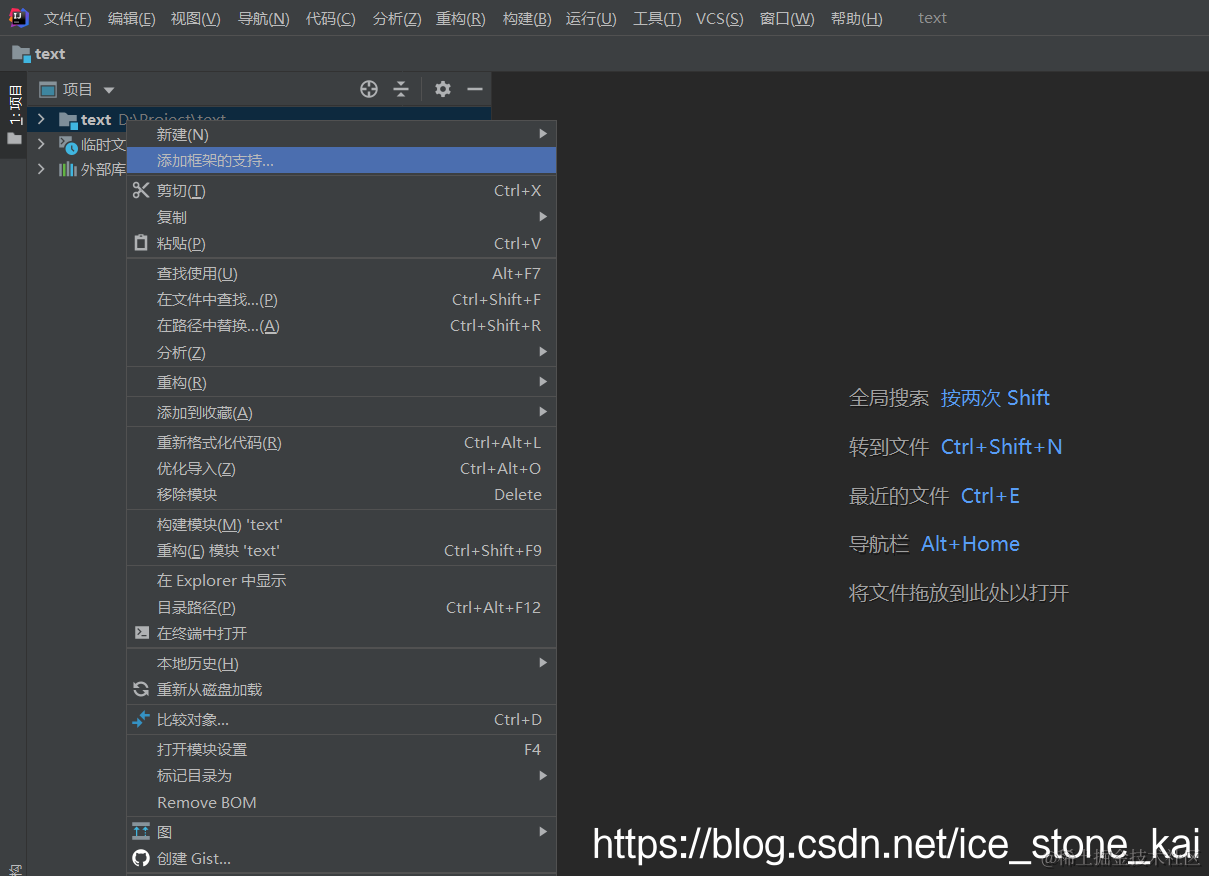Click the compare arrows icon next to 比较对象
Viewport: 1209px width, 876px height.
pyautogui.click(x=141, y=719)
